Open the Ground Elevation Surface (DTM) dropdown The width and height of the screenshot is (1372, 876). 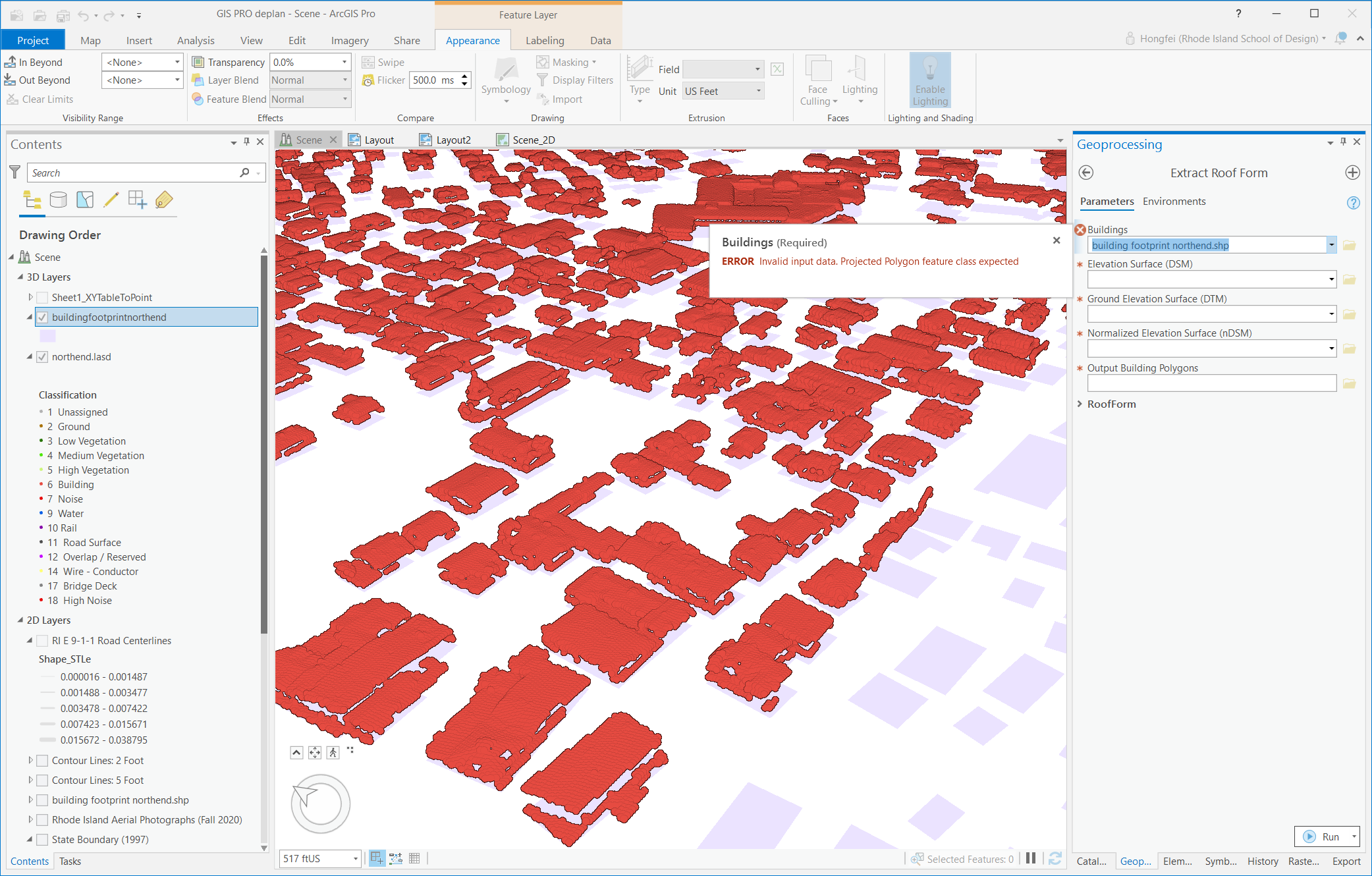[x=1331, y=314]
